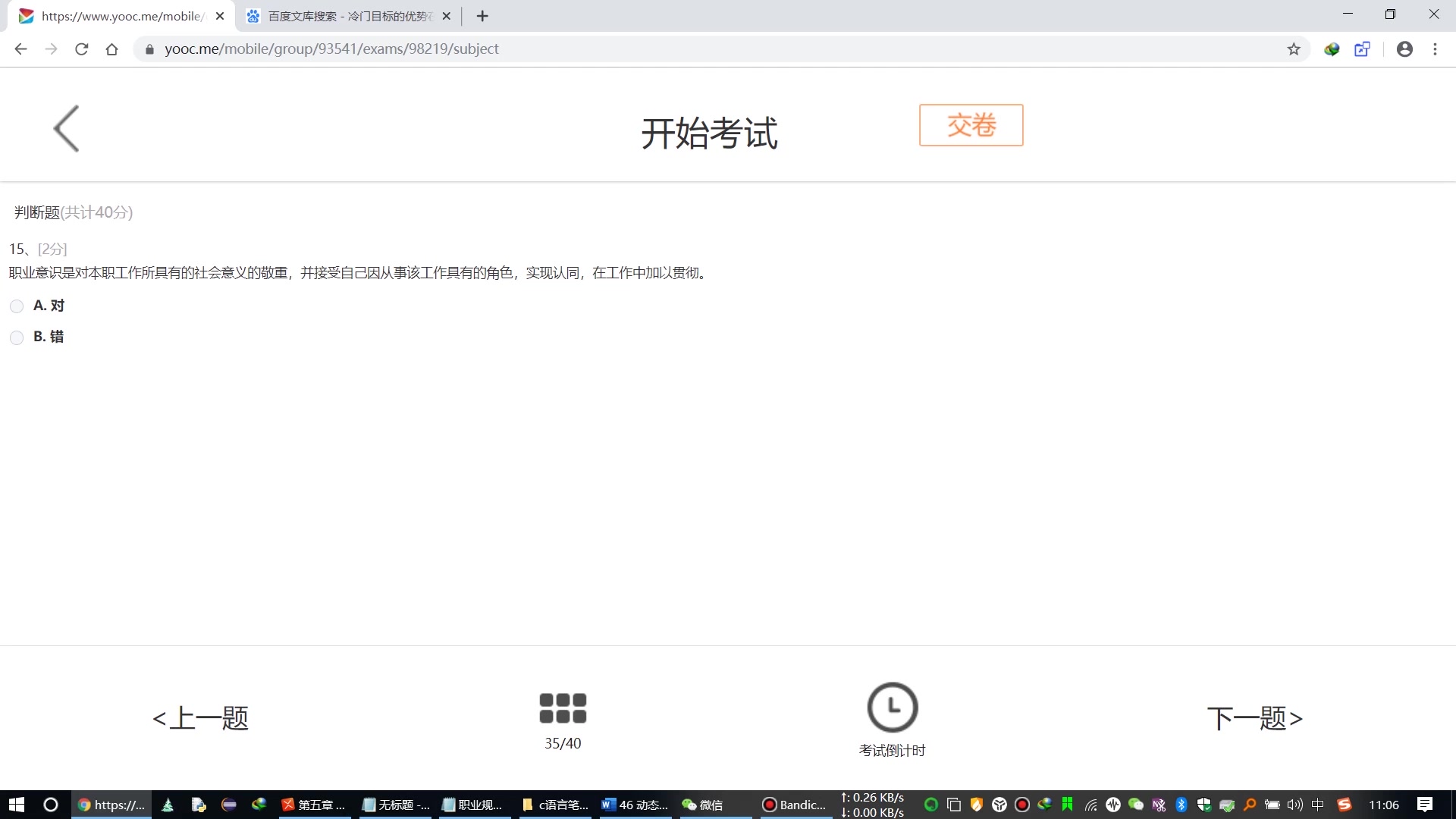
Task: Click the exam page back arrow
Action: coord(67,129)
